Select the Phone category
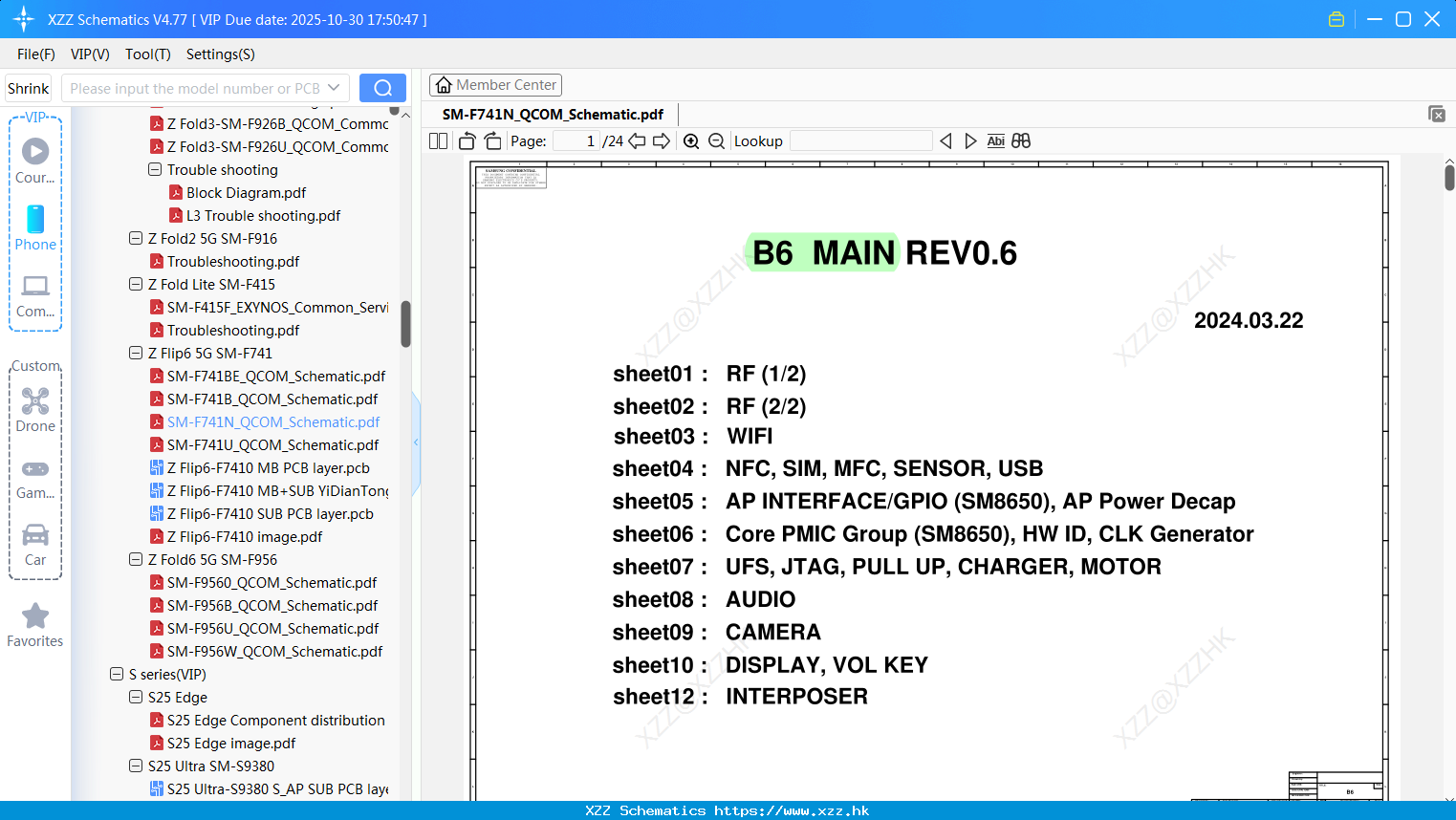This screenshot has height=820, width=1456. click(35, 227)
